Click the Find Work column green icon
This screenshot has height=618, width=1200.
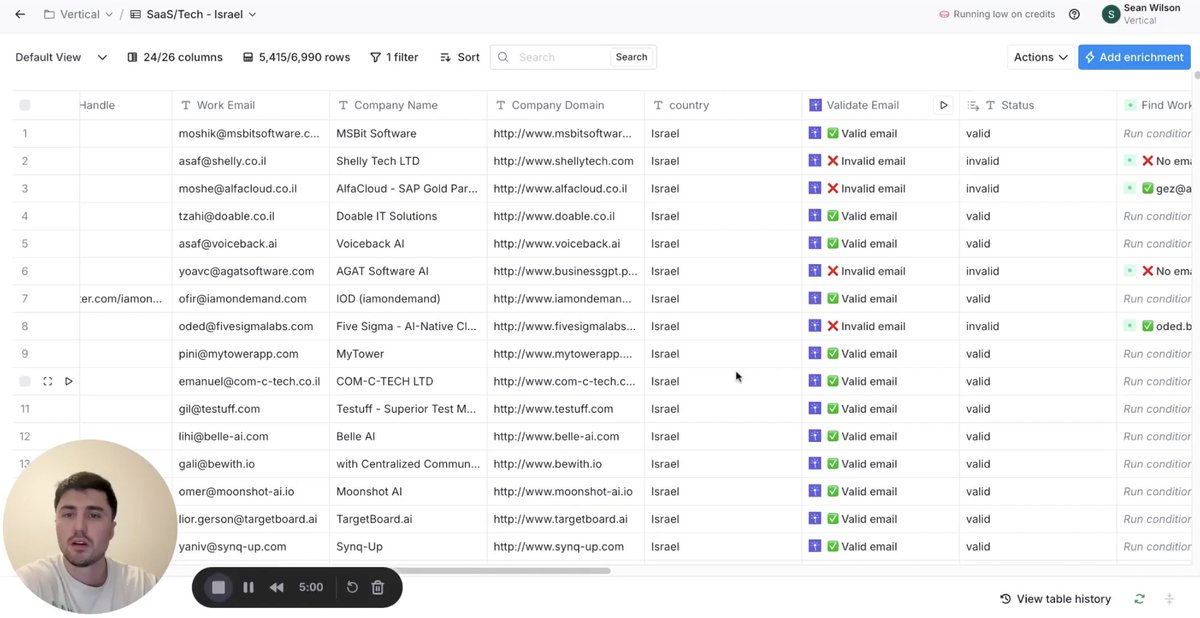(x=1130, y=105)
